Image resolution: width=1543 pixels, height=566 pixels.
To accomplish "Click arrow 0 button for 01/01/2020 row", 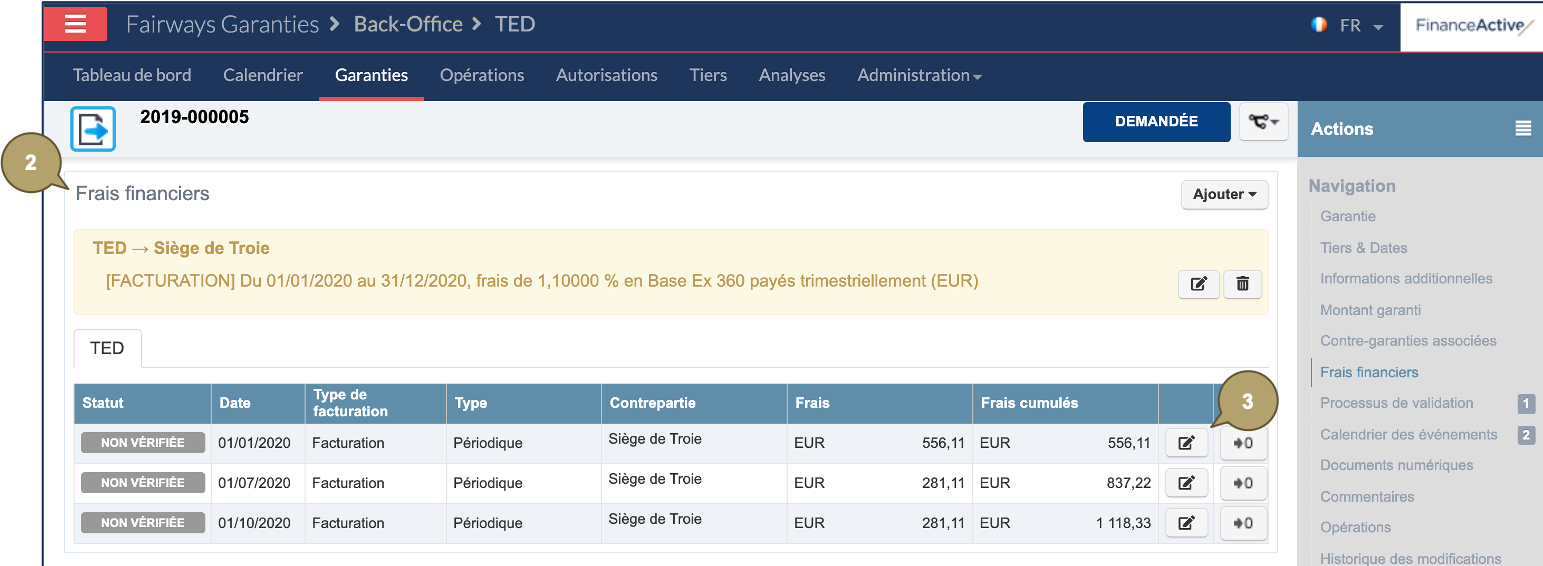I will [1243, 443].
